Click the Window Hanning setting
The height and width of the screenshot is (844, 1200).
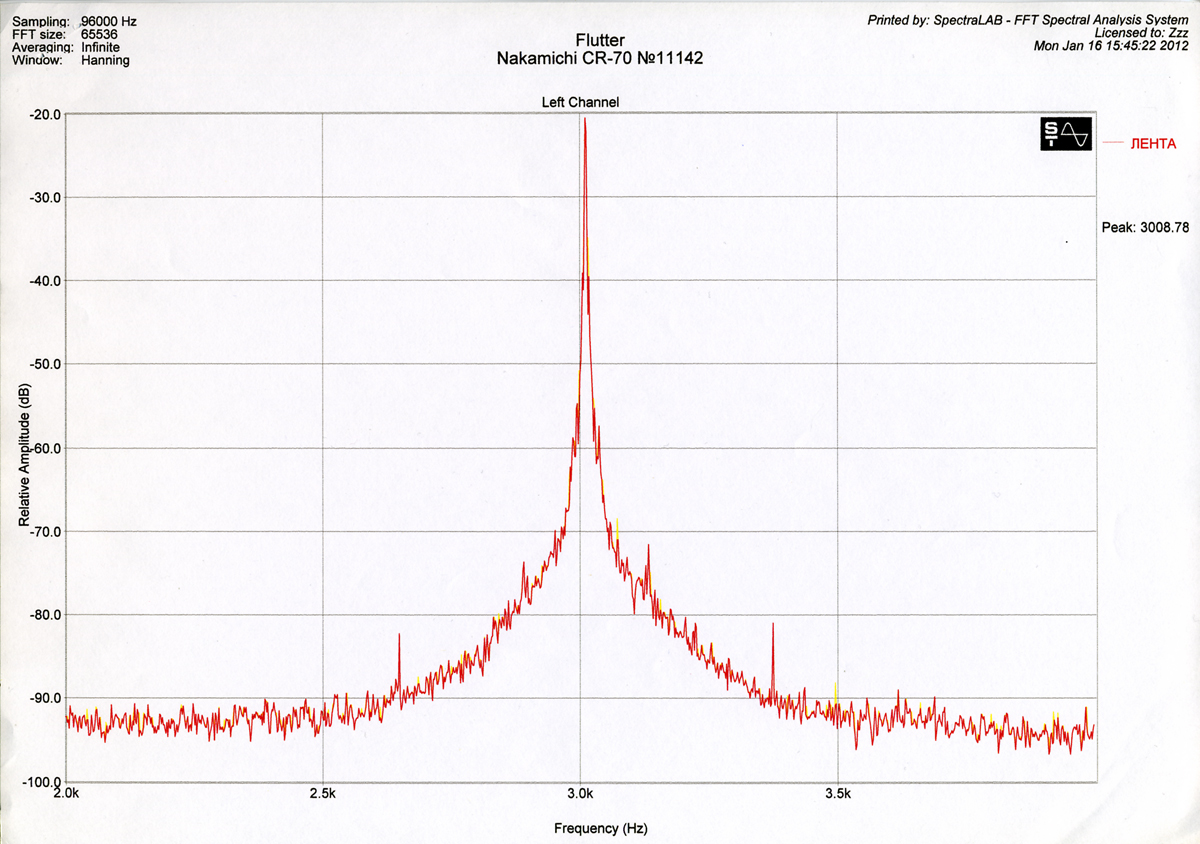tap(105, 60)
